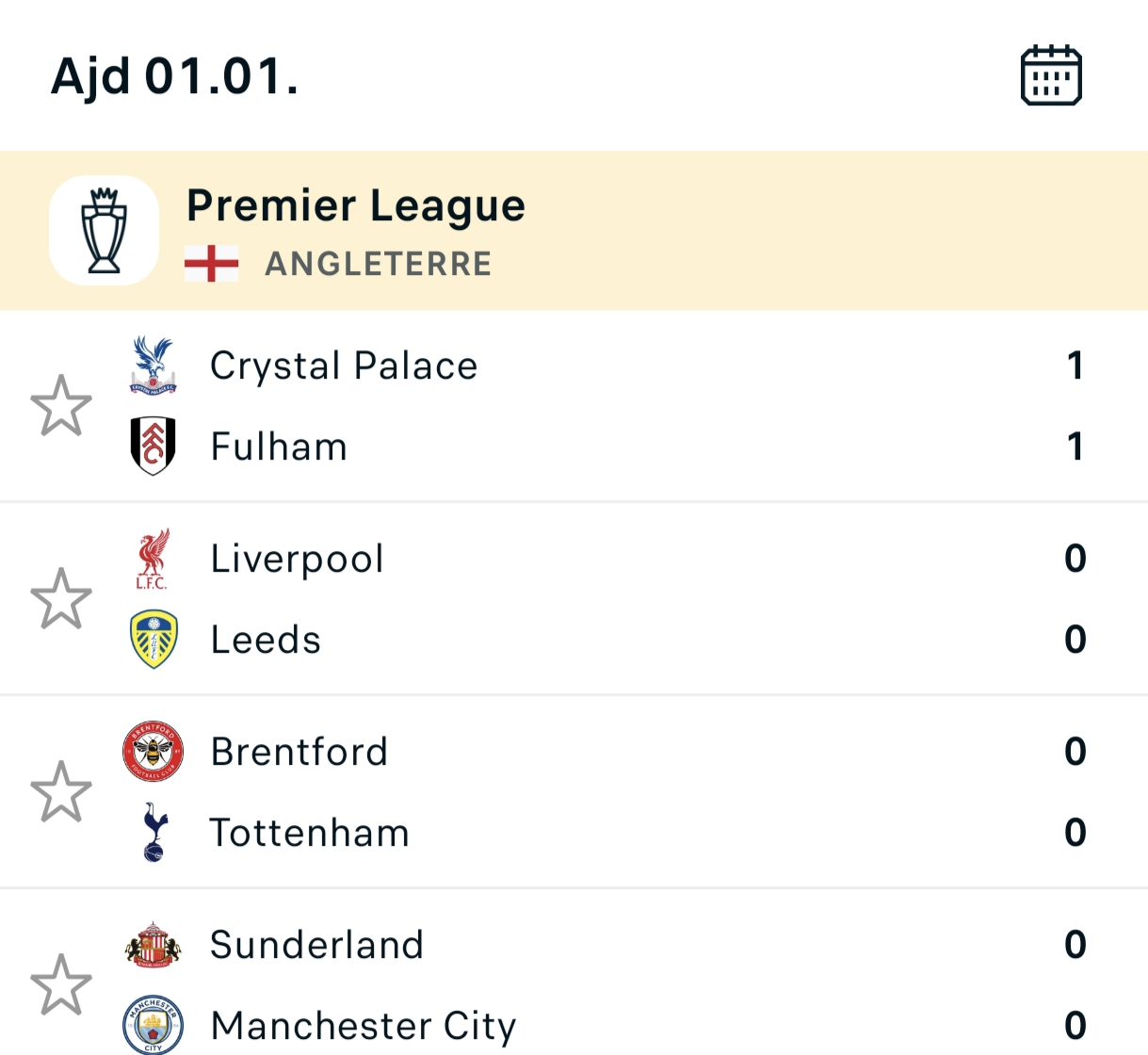
Task: Click the Liverpool club crest
Action: (x=153, y=559)
